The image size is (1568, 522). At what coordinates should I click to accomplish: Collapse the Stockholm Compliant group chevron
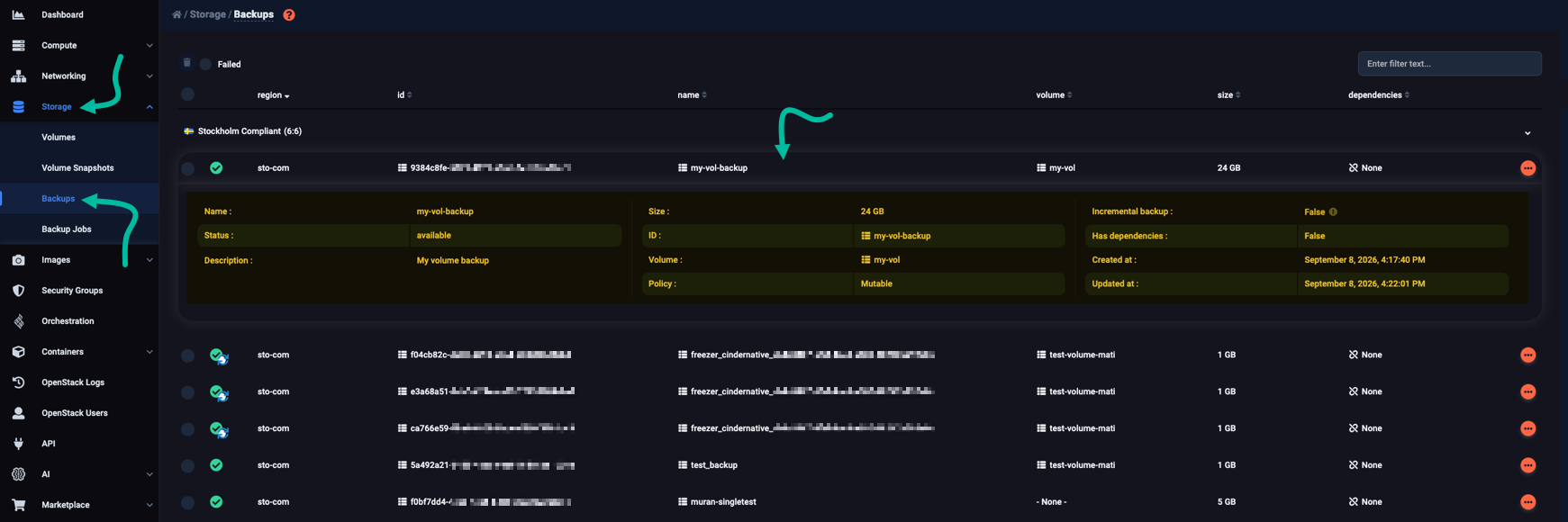pos(1527,133)
